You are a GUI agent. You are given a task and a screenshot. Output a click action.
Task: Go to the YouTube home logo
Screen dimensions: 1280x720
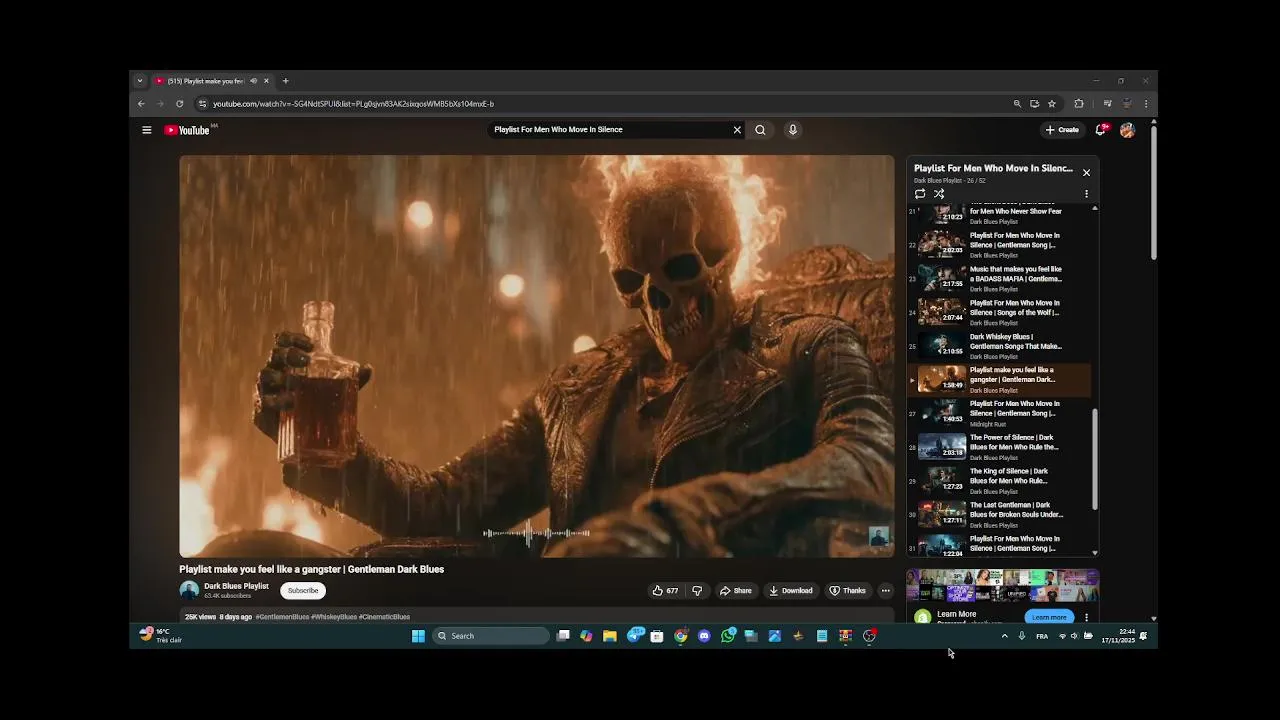tap(187, 130)
